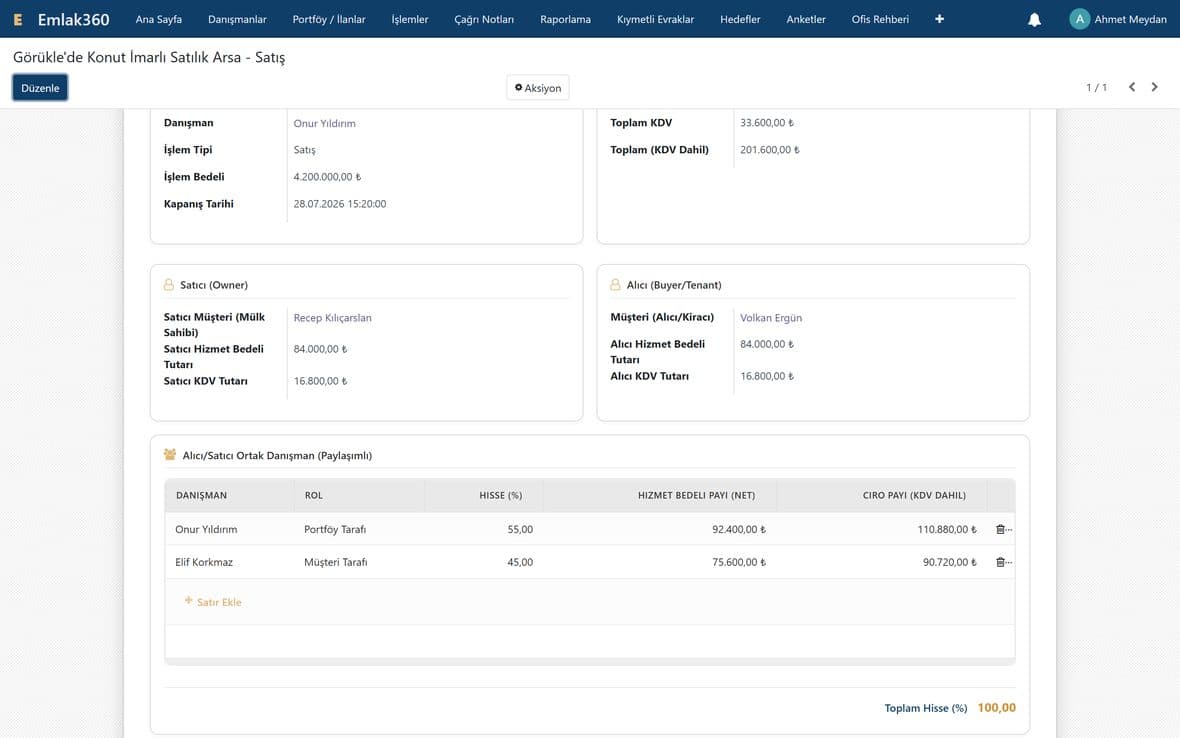
Task: Open the Aksiyon dropdown
Action: (537, 88)
